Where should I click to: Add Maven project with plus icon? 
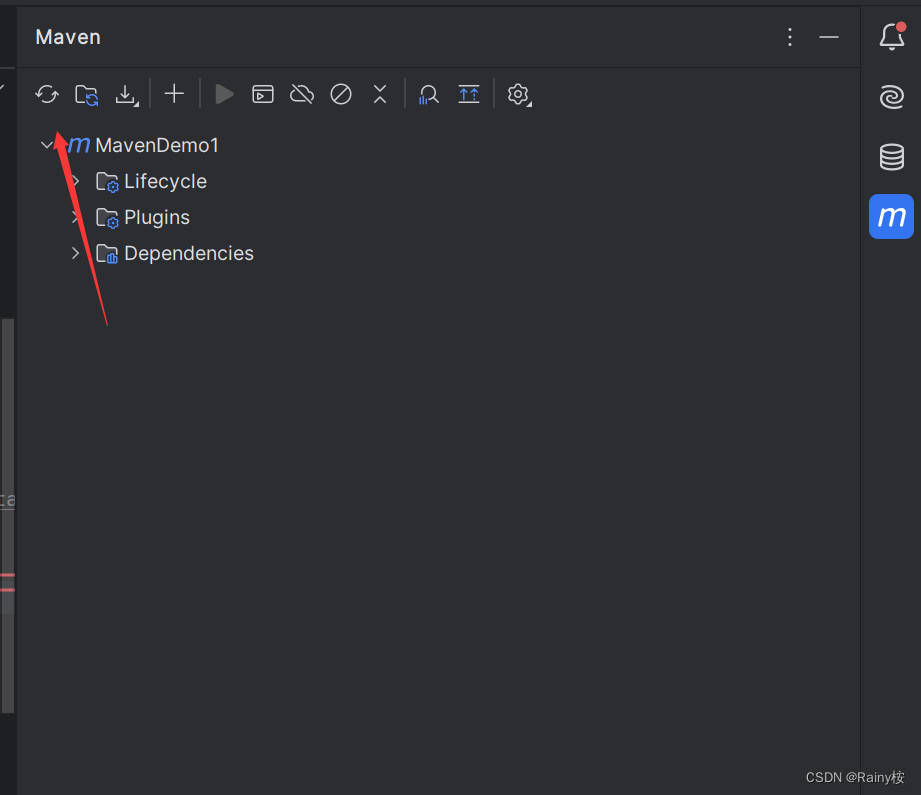(x=174, y=94)
